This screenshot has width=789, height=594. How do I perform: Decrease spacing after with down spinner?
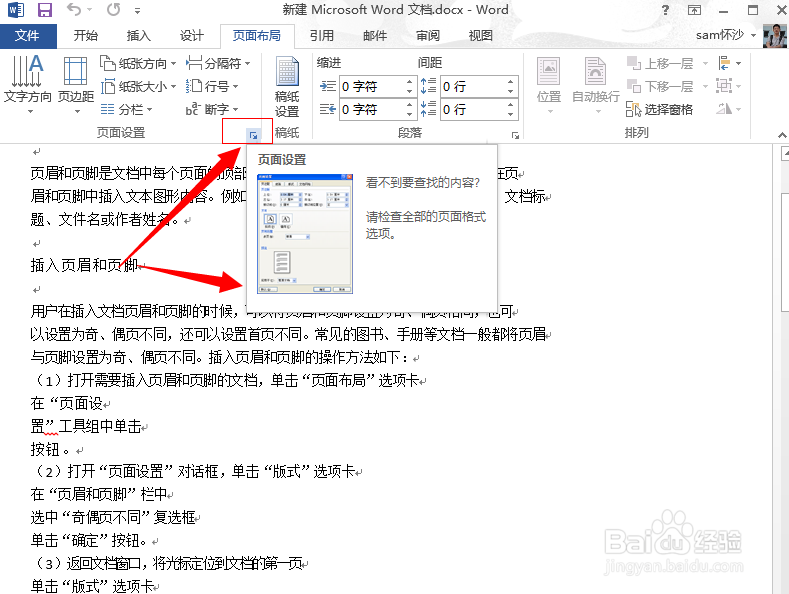click(x=511, y=115)
